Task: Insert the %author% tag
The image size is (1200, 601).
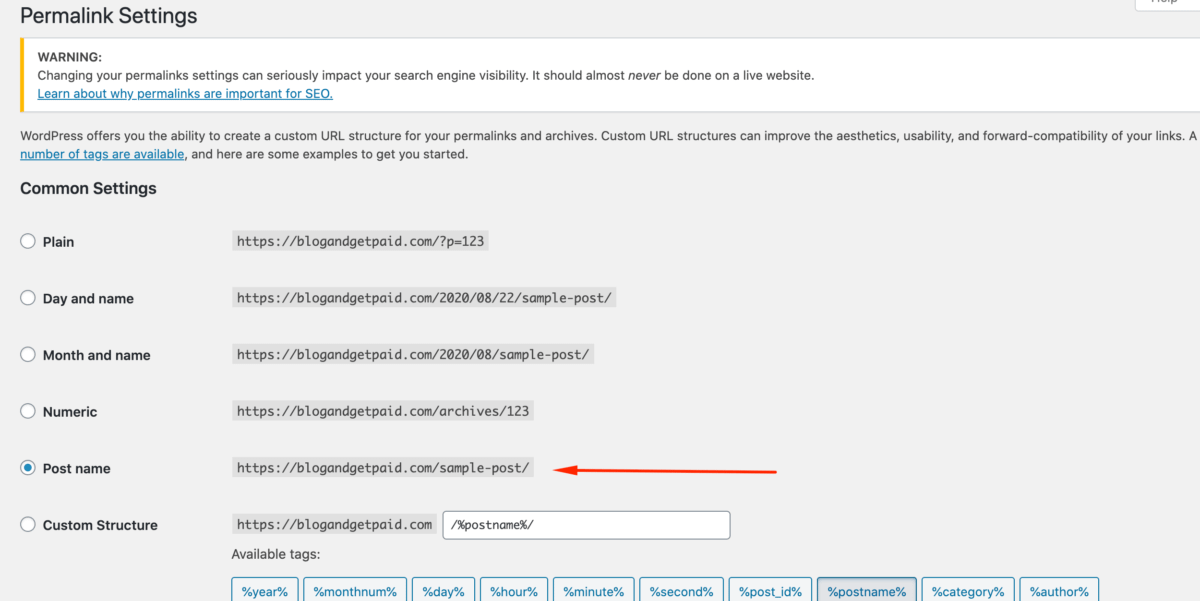Action: (x=1059, y=591)
